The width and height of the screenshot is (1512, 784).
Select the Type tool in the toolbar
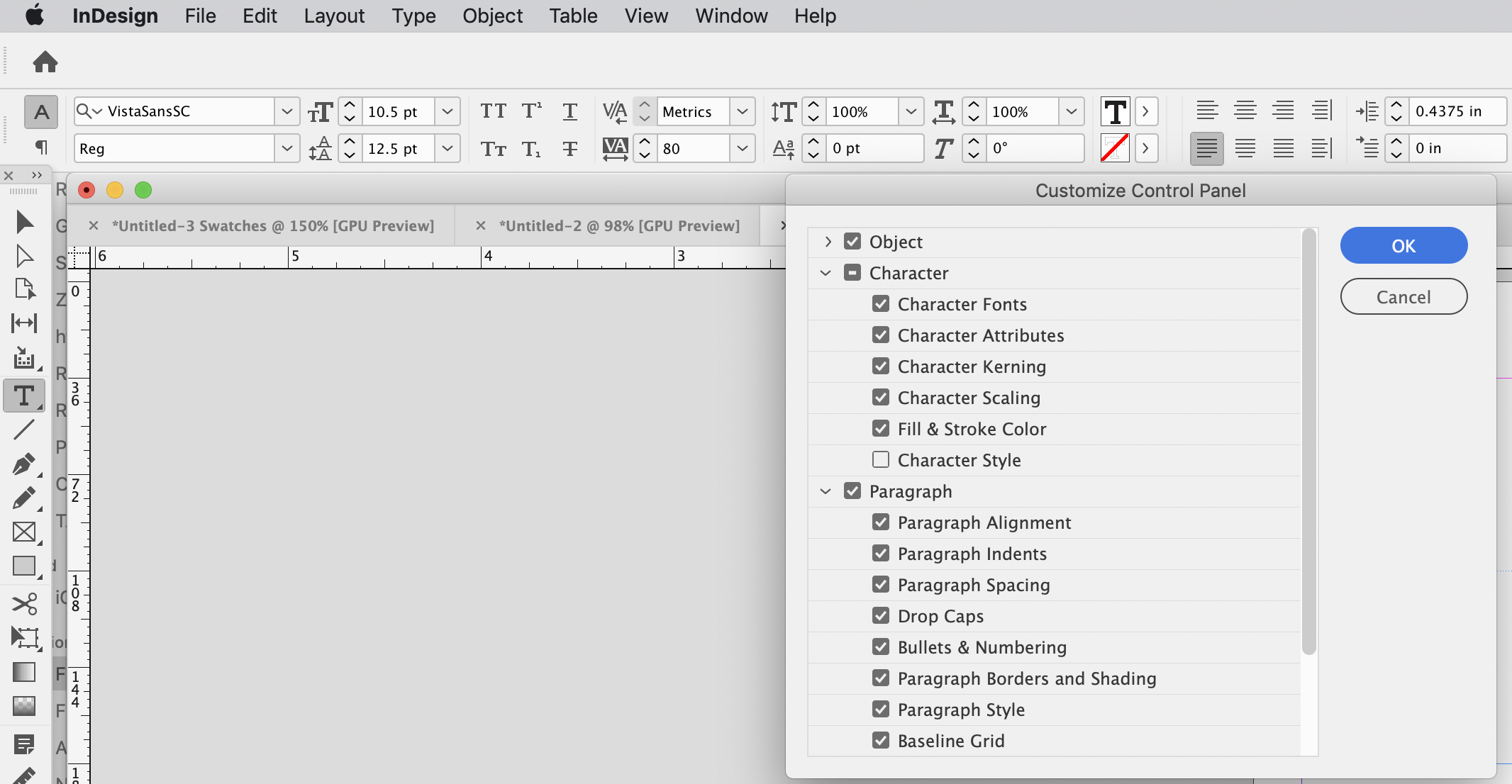24,396
